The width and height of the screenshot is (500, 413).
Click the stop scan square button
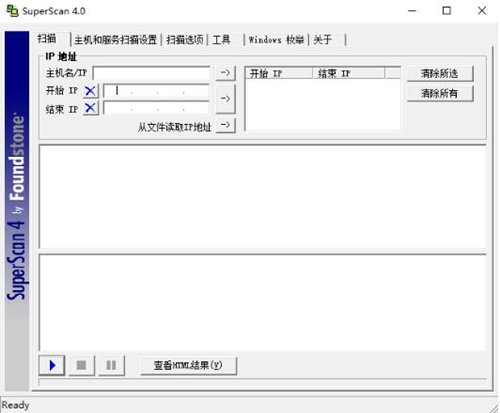[81, 365]
